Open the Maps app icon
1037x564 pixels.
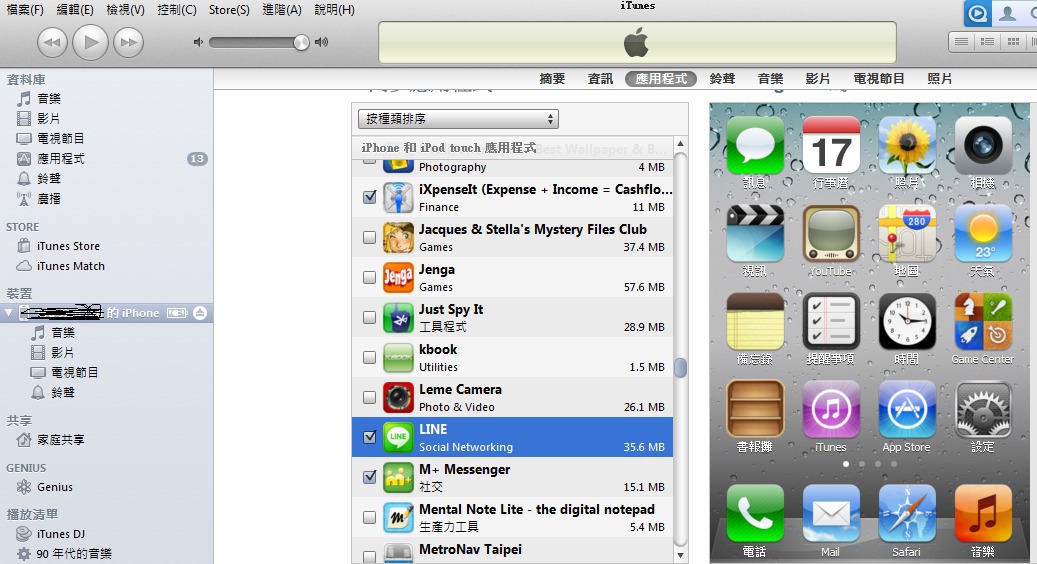pyautogui.click(x=907, y=233)
